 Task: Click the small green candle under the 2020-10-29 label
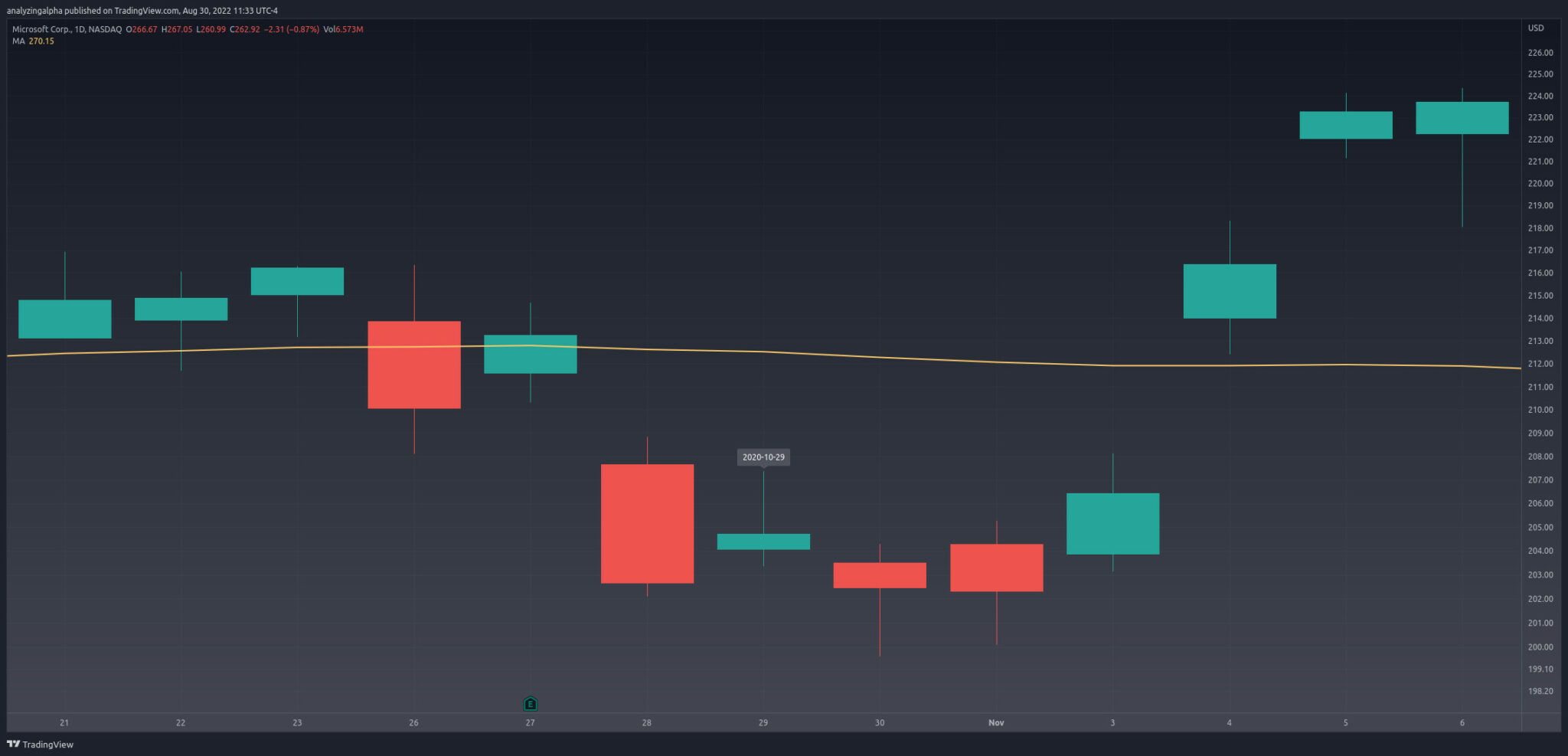click(763, 542)
